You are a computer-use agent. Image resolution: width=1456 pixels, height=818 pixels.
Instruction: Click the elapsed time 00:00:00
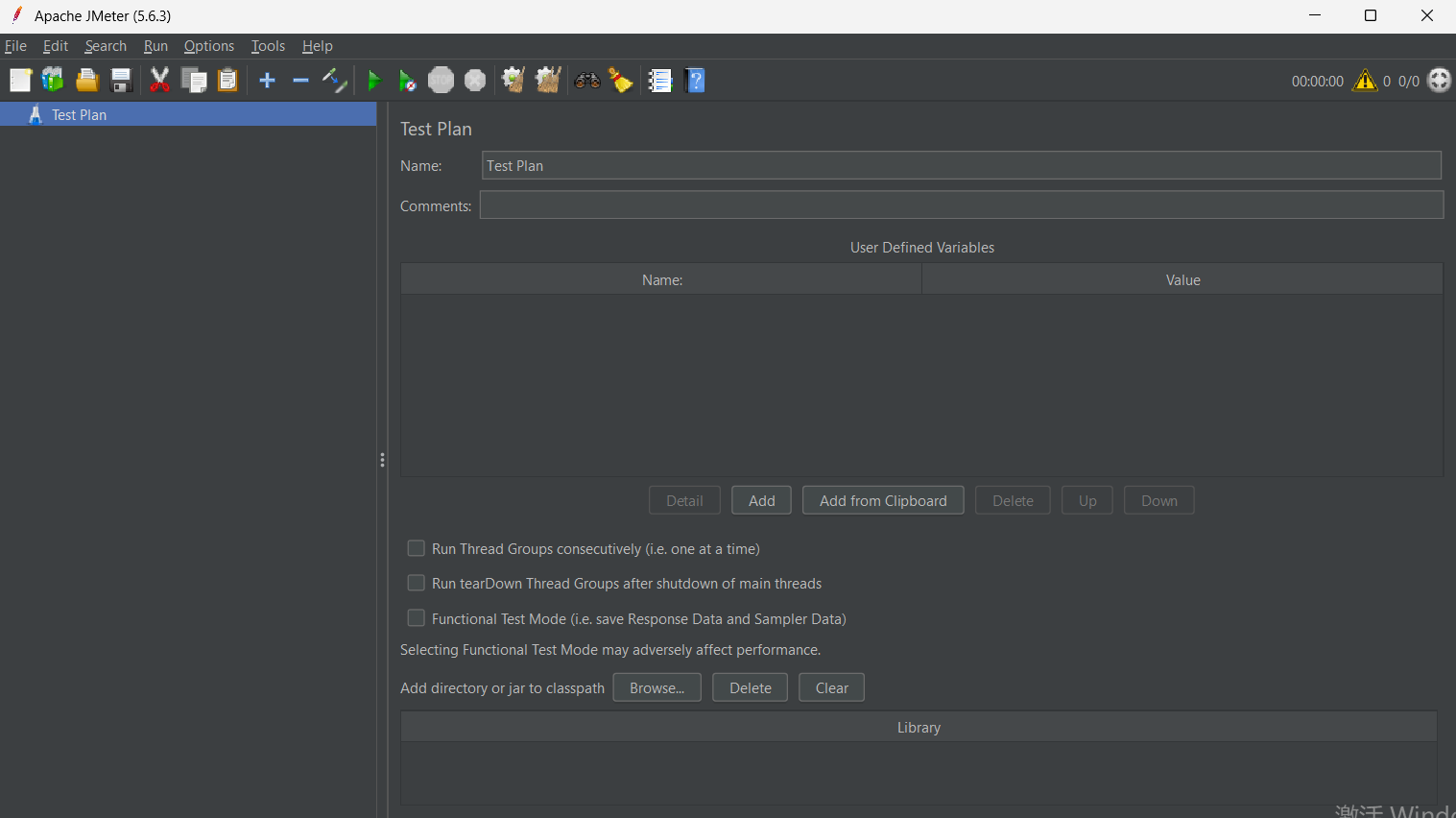click(x=1317, y=82)
